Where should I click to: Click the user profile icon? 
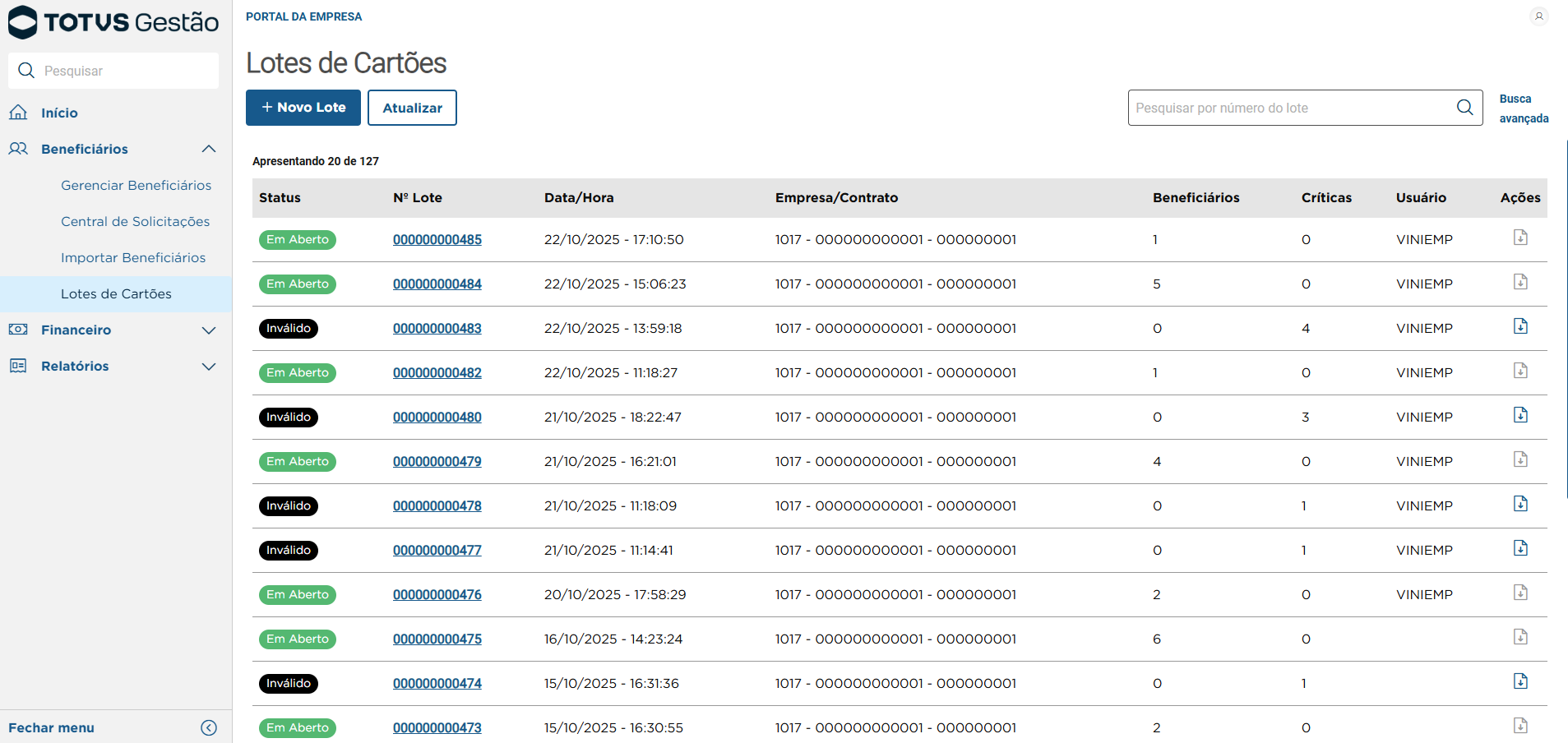[x=1538, y=16]
